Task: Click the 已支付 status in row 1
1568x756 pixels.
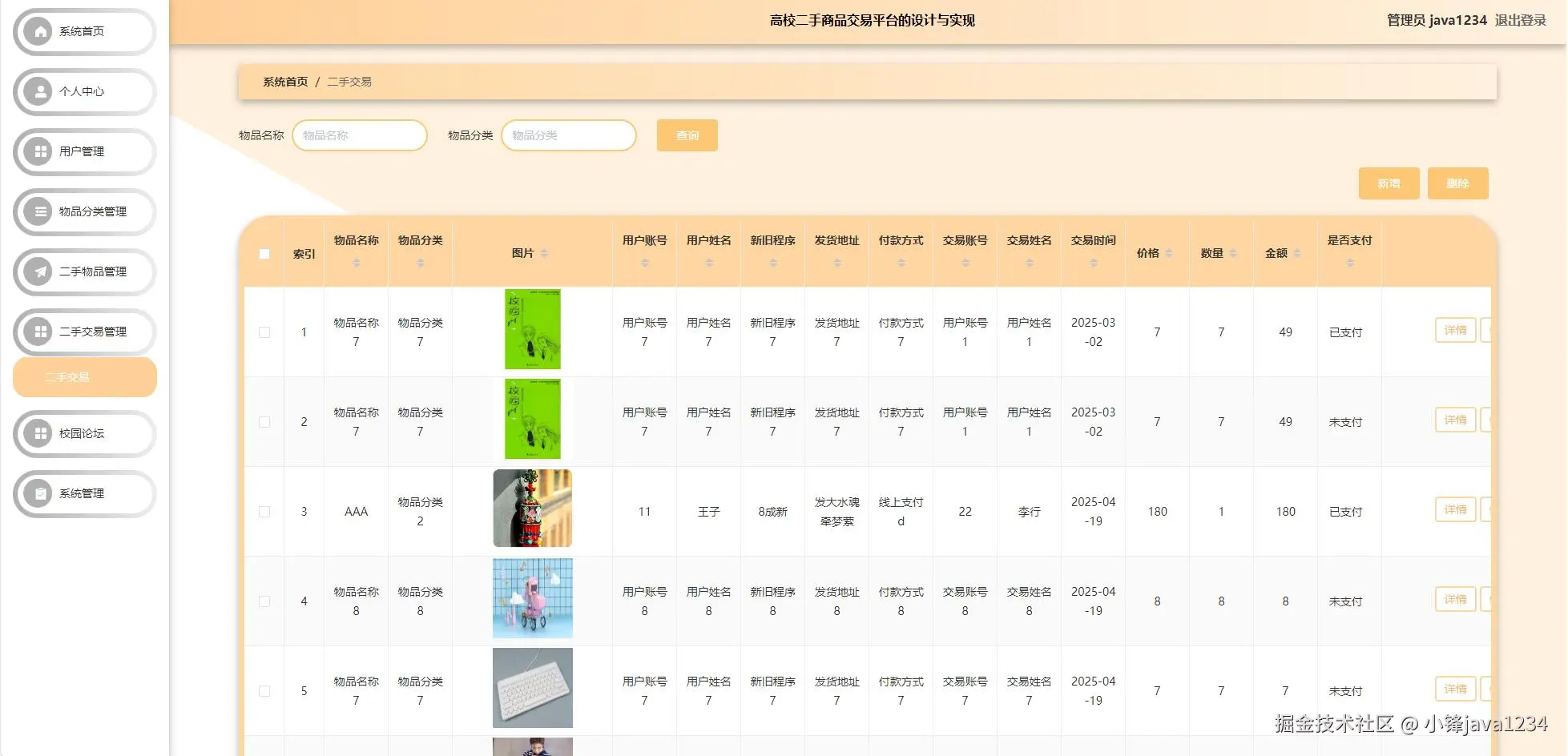Action: (x=1346, y=332)
